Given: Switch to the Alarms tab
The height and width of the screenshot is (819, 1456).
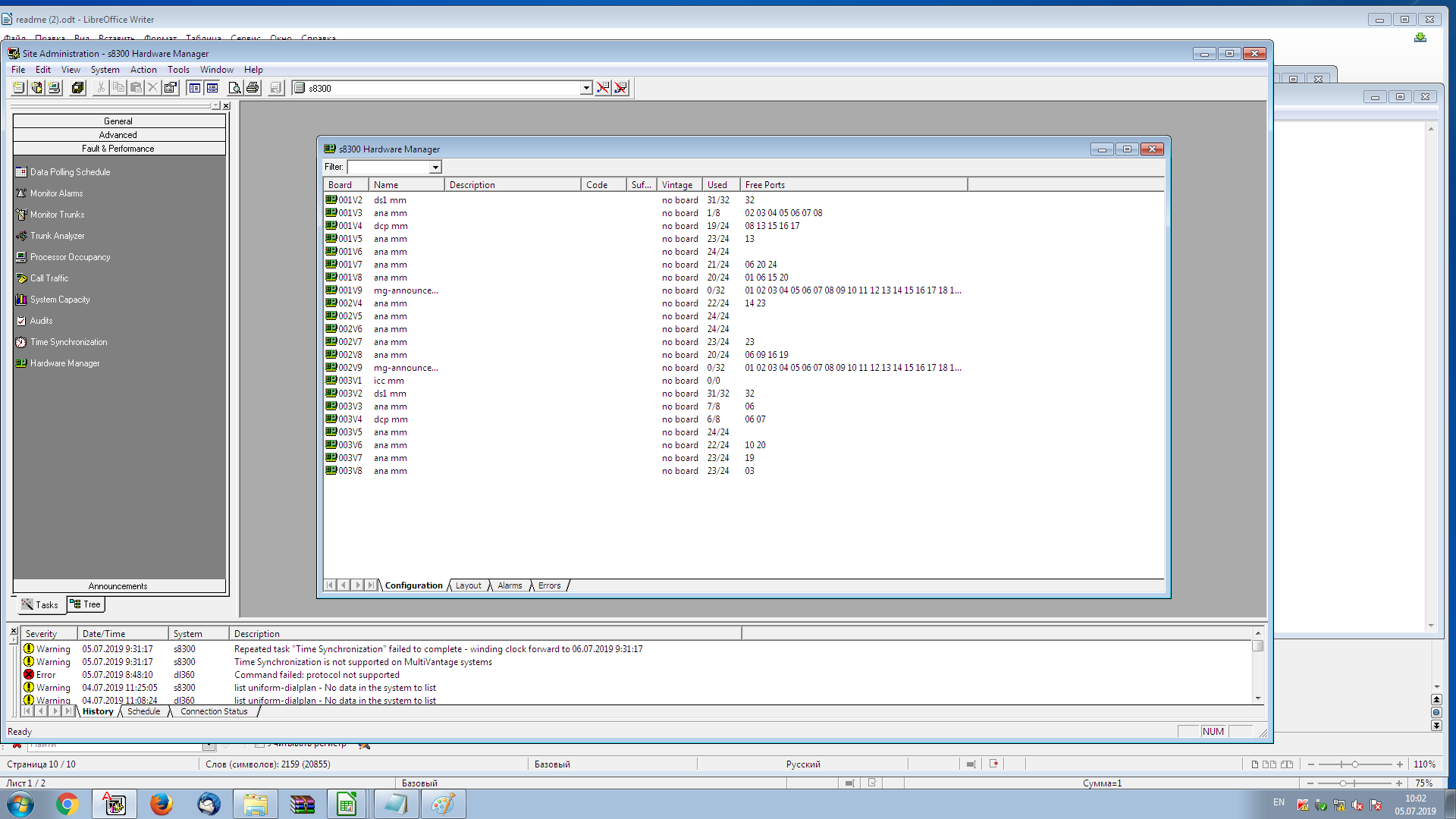Looking at the screenshot, I should [x=510, y=586].
